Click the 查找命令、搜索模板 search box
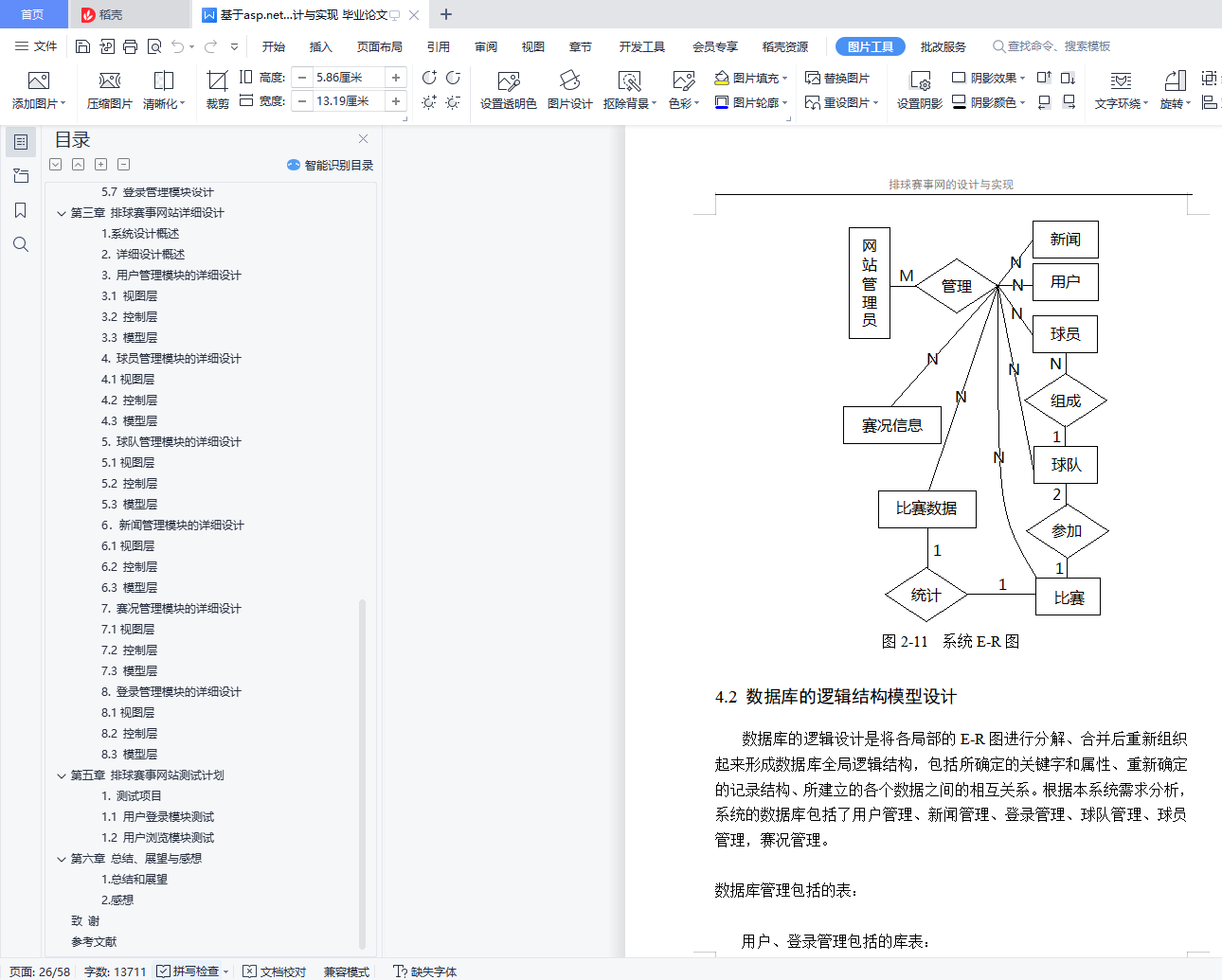Viewport: 1222px width, 980px height. click(1051, 46)
